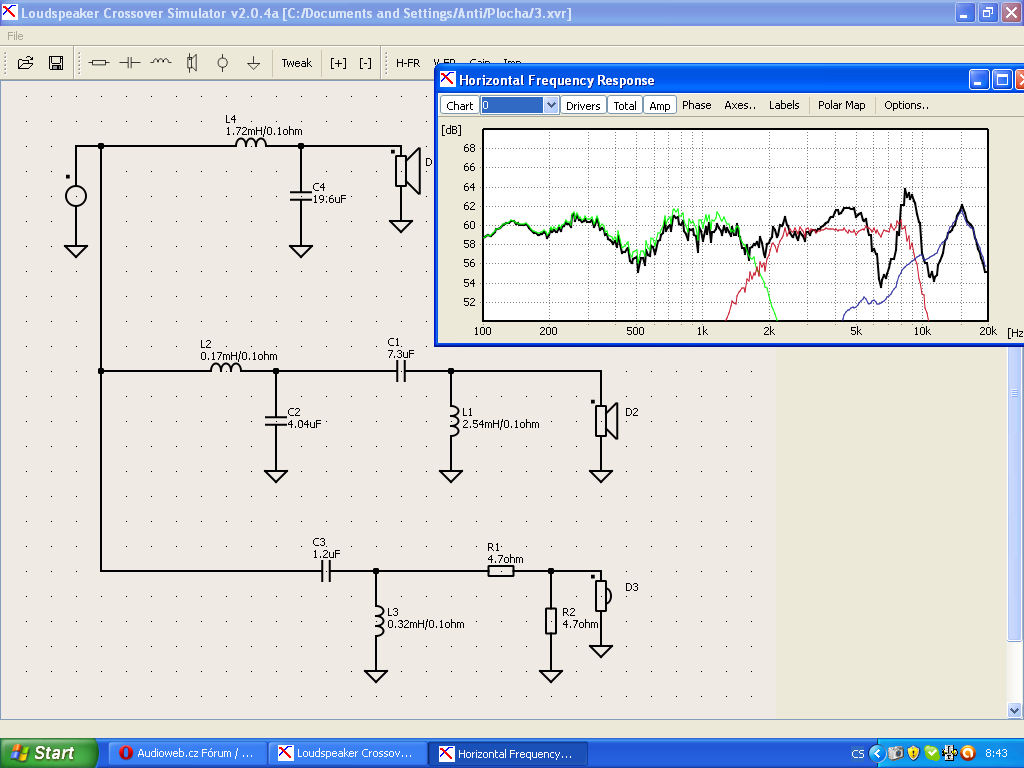Click the [+] zoom in button
1024x768 pixels.
click(x=338, y=63)
